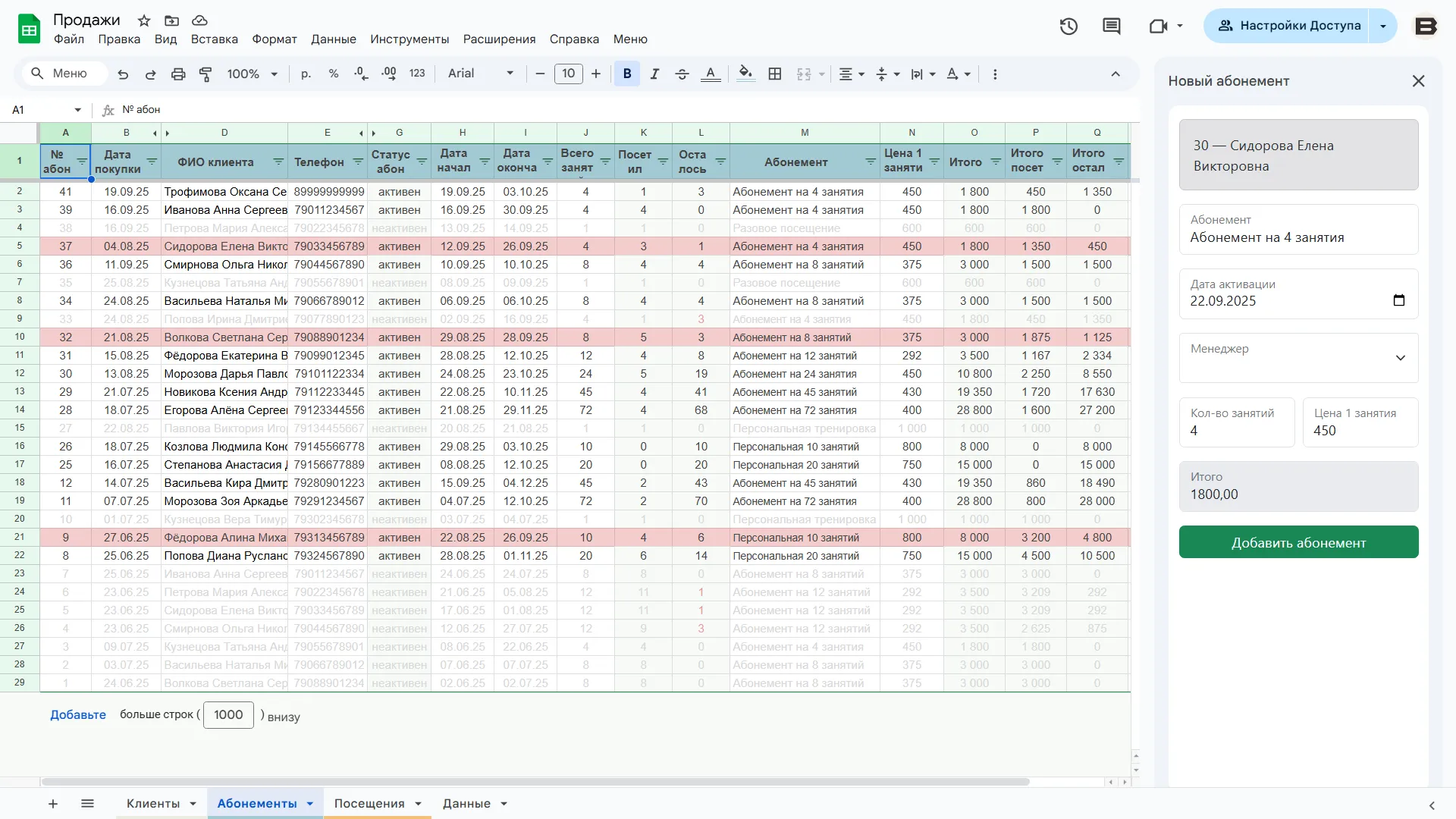This screenshot has width=1456, height=819.
Task: Open the Вставка menu
Action: tap(214, 39)
